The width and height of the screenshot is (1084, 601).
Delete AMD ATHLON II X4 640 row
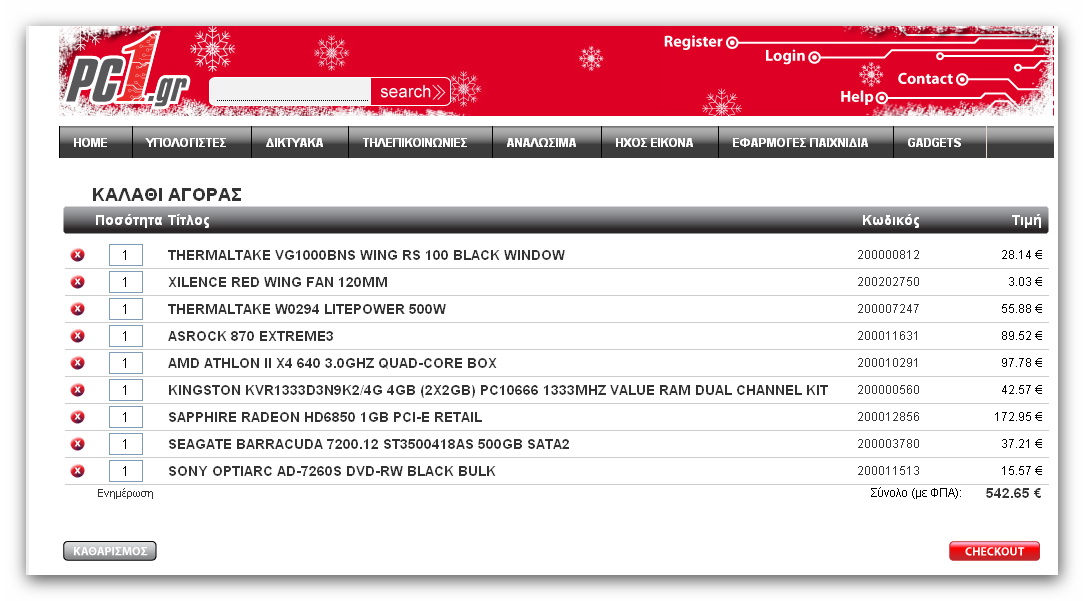(x=77, y=363)
